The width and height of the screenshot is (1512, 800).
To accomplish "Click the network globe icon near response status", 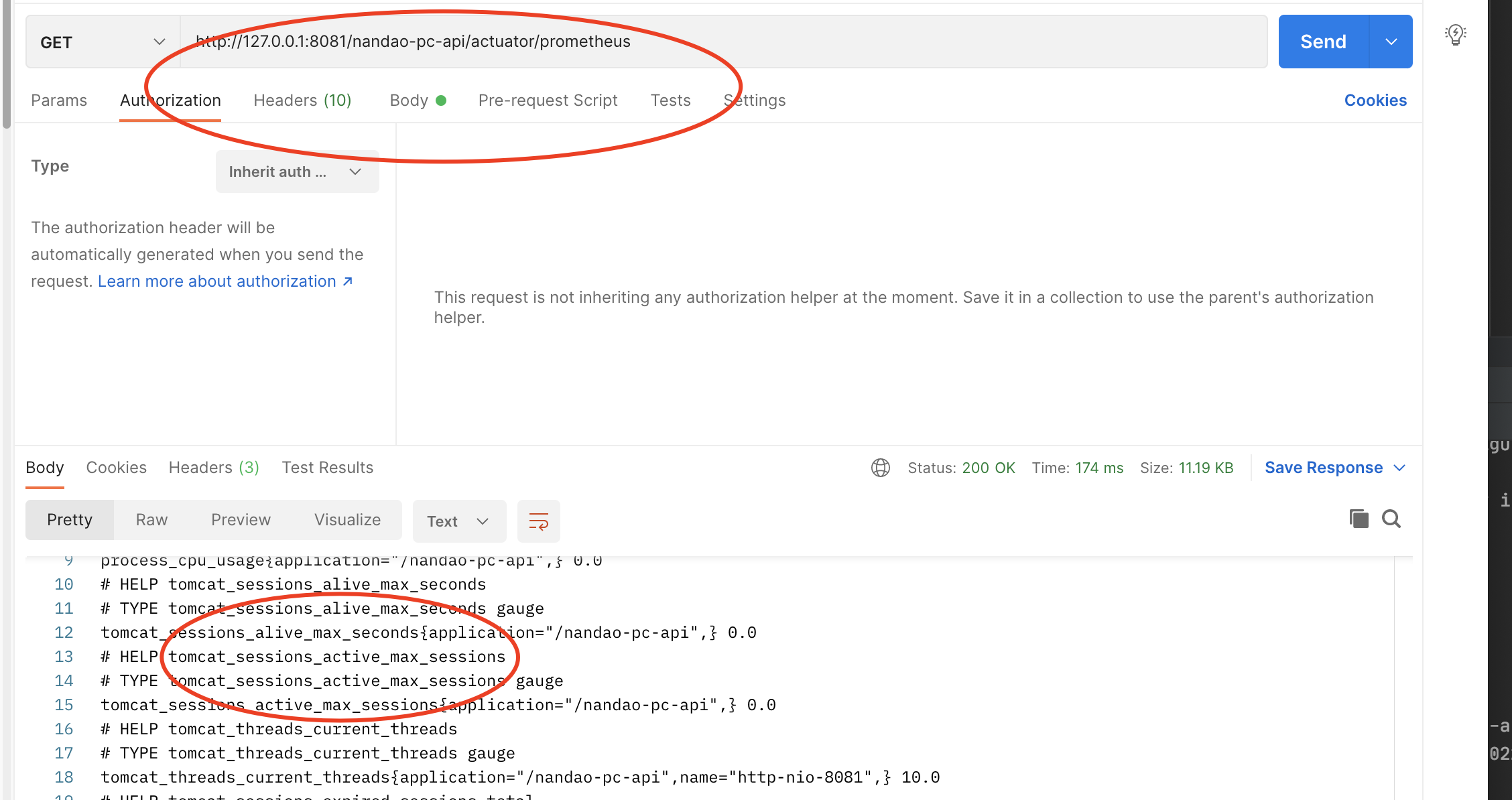I will tap(881, 467).
